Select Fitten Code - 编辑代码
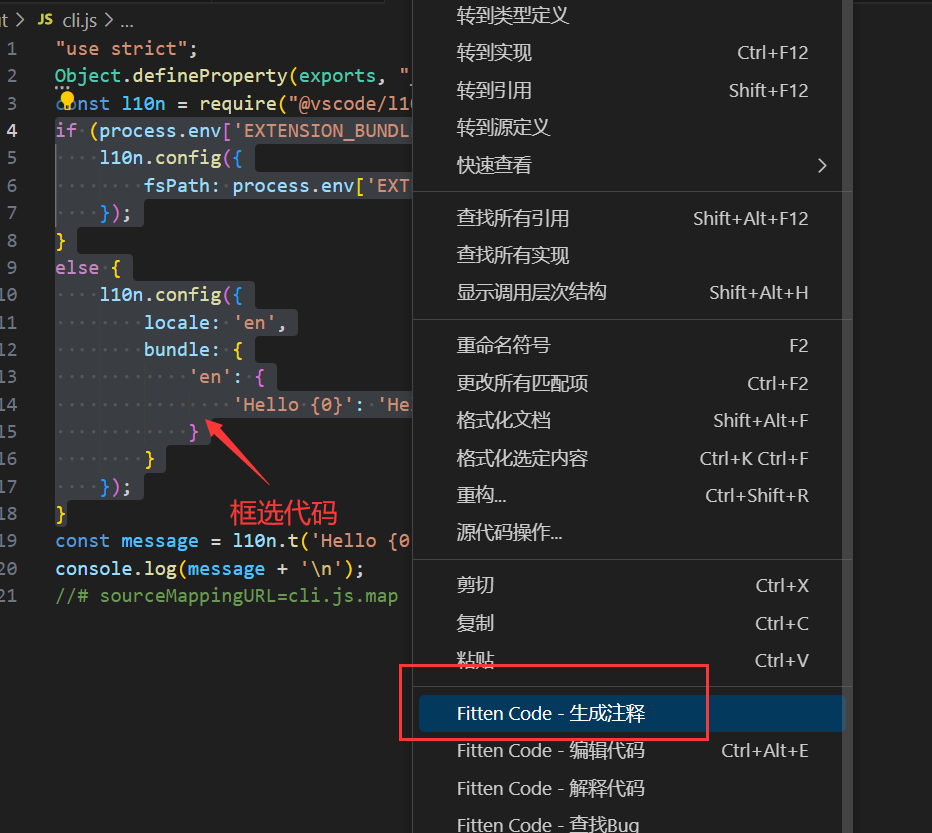This screenshot has height=833, width=932. click(632, 751)
